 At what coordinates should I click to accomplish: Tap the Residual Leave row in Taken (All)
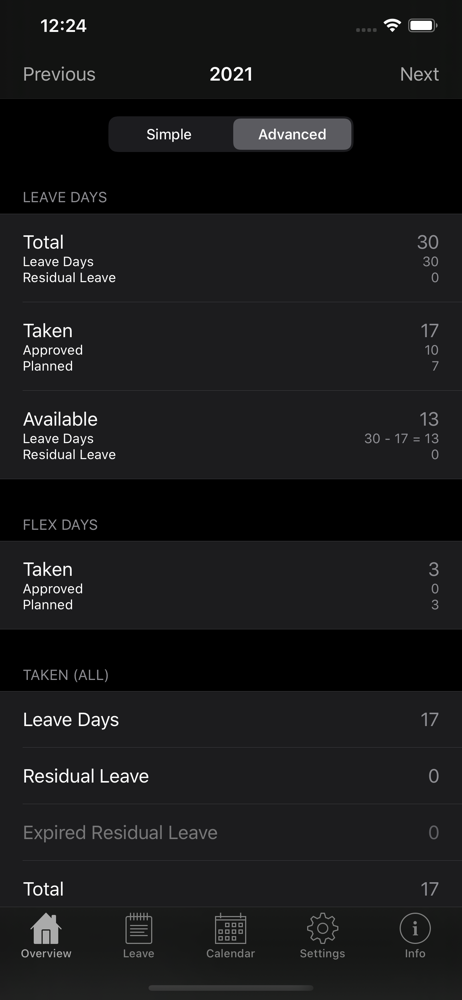coord(231,776)
